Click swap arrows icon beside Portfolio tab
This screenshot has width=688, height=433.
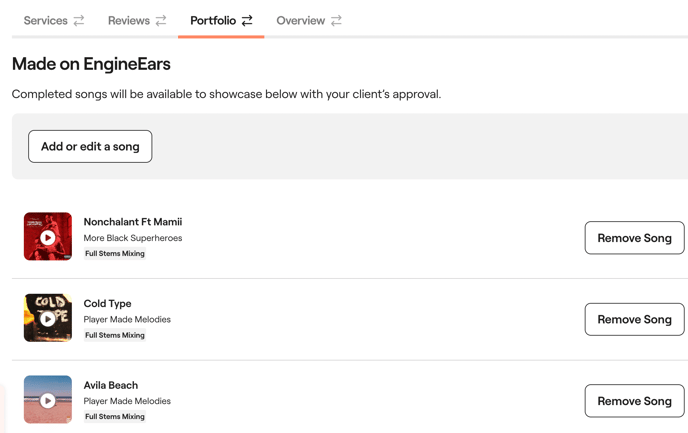(247, 21)
